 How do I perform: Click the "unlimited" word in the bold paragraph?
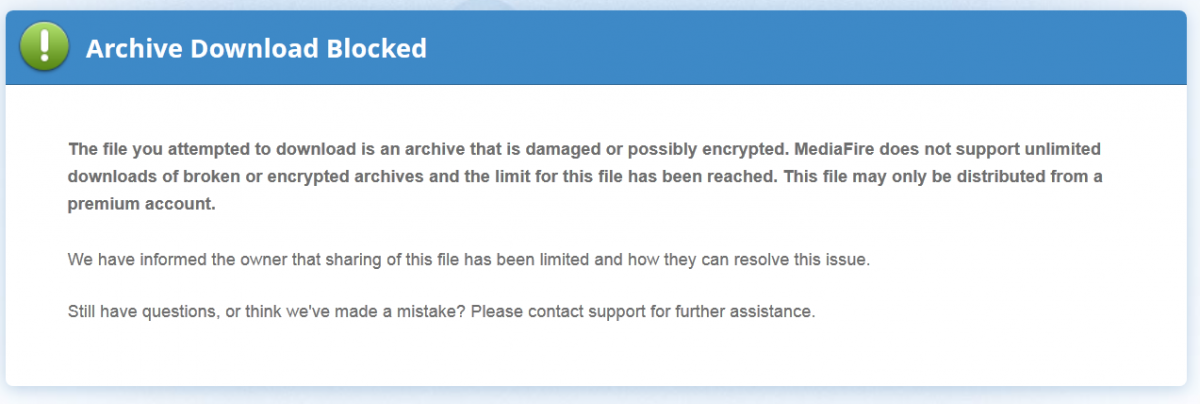pos(1054,150)
